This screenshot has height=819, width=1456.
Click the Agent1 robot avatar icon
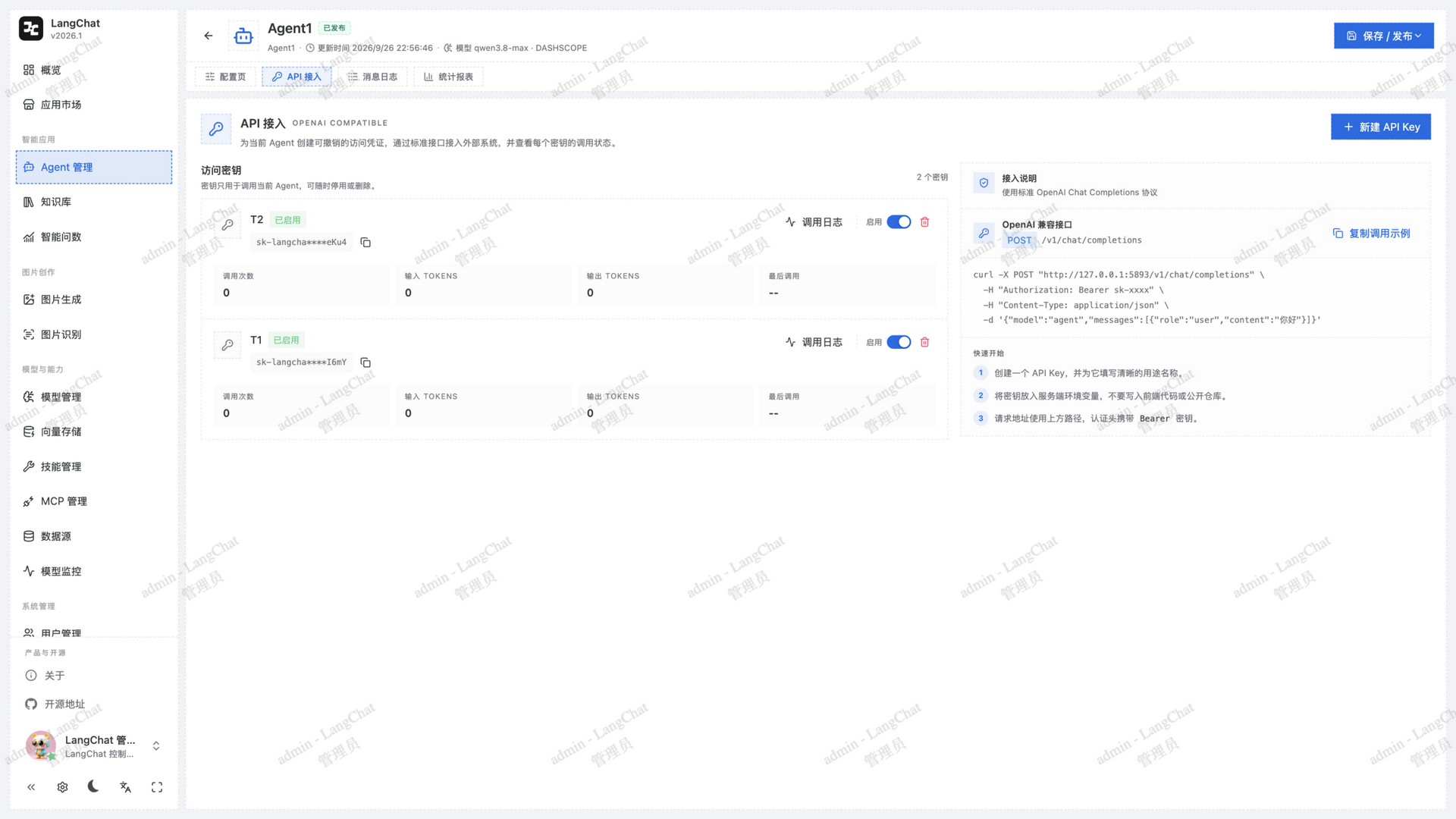pyautogui.click(x=243, y=36)
